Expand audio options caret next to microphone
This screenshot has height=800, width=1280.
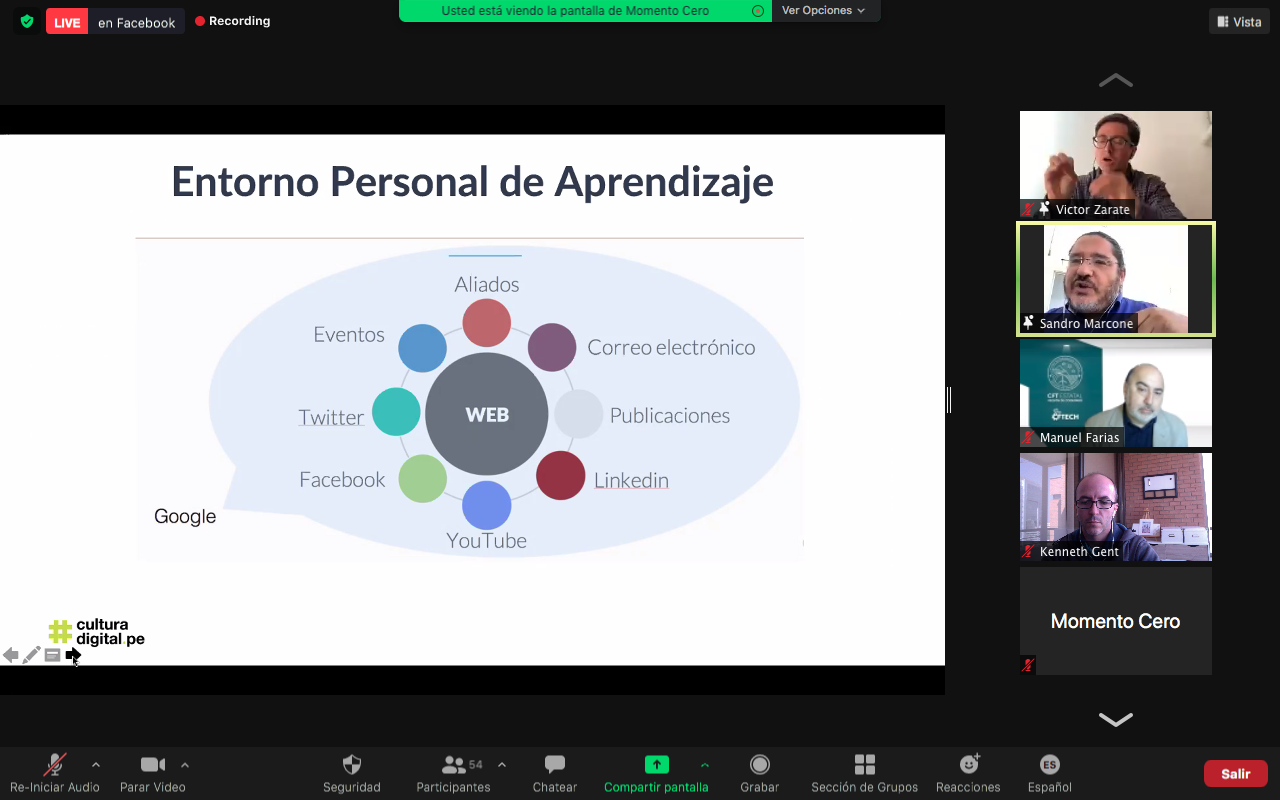pyautogui.click(x=96, y=765)
